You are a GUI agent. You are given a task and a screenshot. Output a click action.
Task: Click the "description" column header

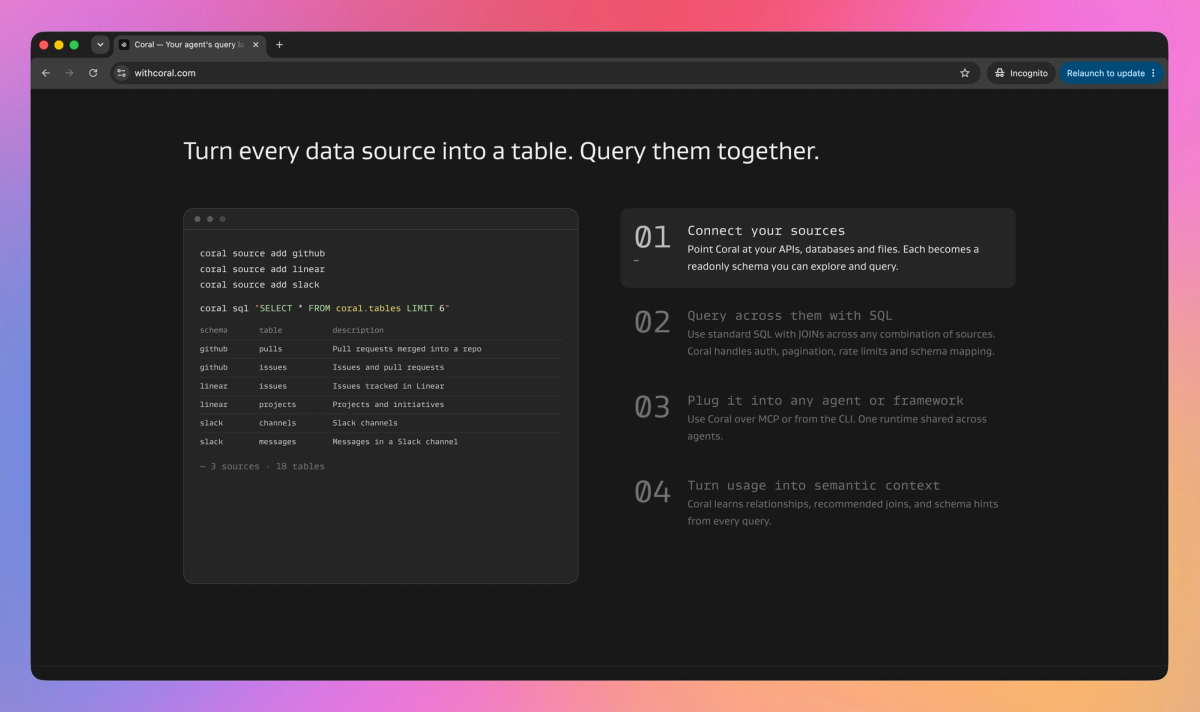point(358,330)
